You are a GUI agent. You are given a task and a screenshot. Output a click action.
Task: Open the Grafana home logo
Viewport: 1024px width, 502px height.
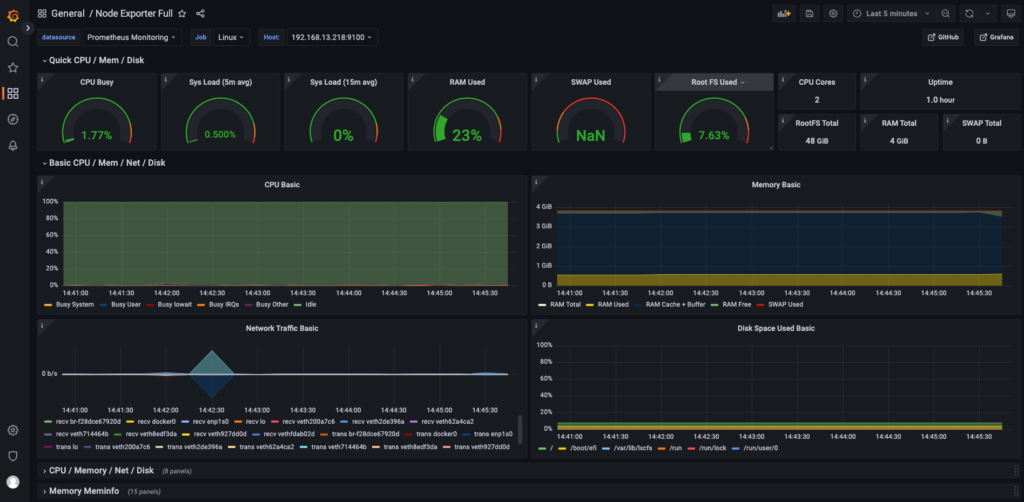13,16
